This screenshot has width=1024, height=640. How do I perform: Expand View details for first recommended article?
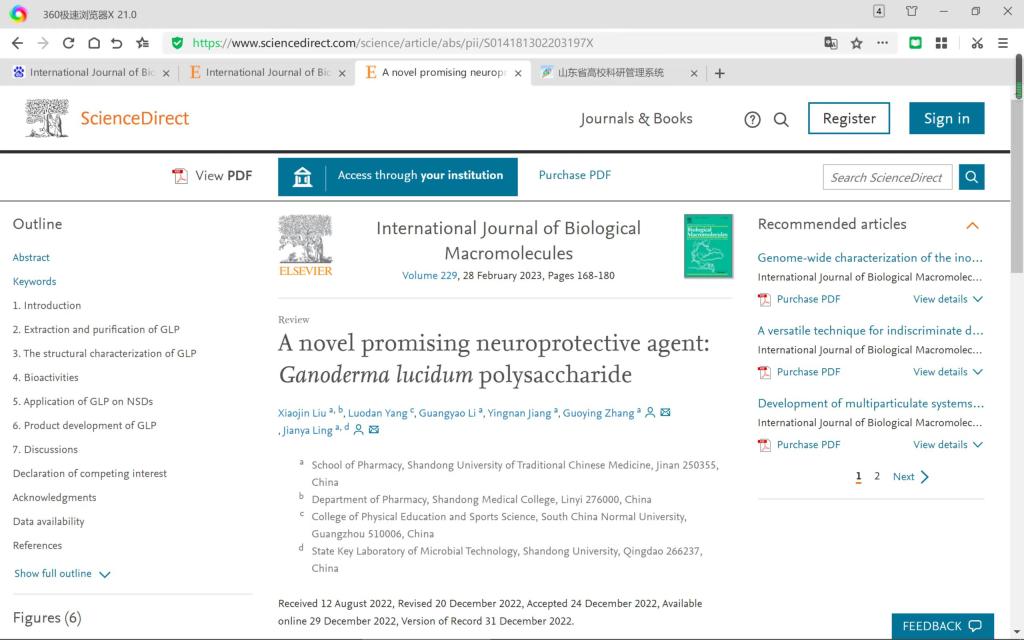point(947,299)
